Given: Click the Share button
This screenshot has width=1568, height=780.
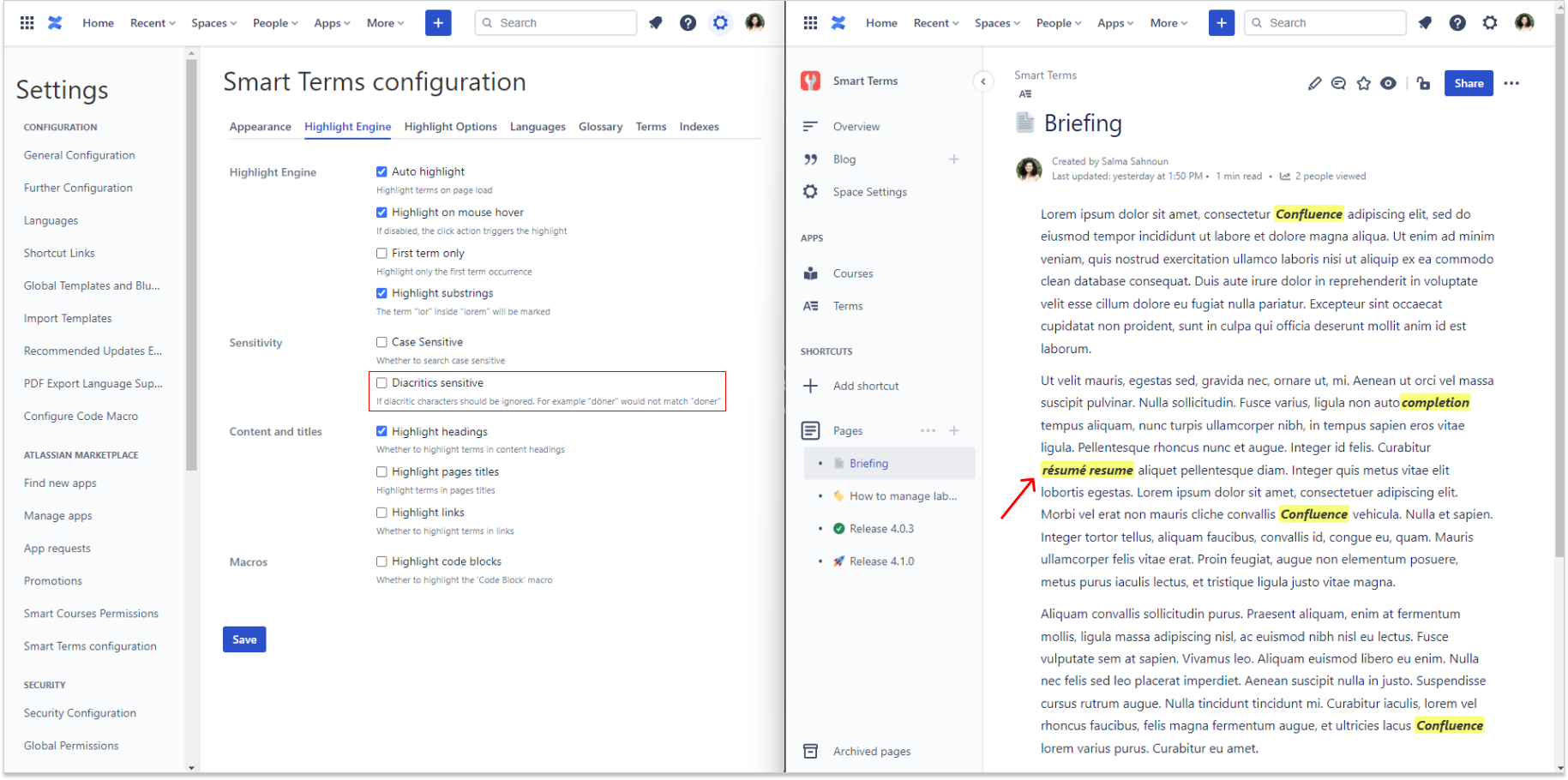Looking at the screenshot, I should point(1468,83).
